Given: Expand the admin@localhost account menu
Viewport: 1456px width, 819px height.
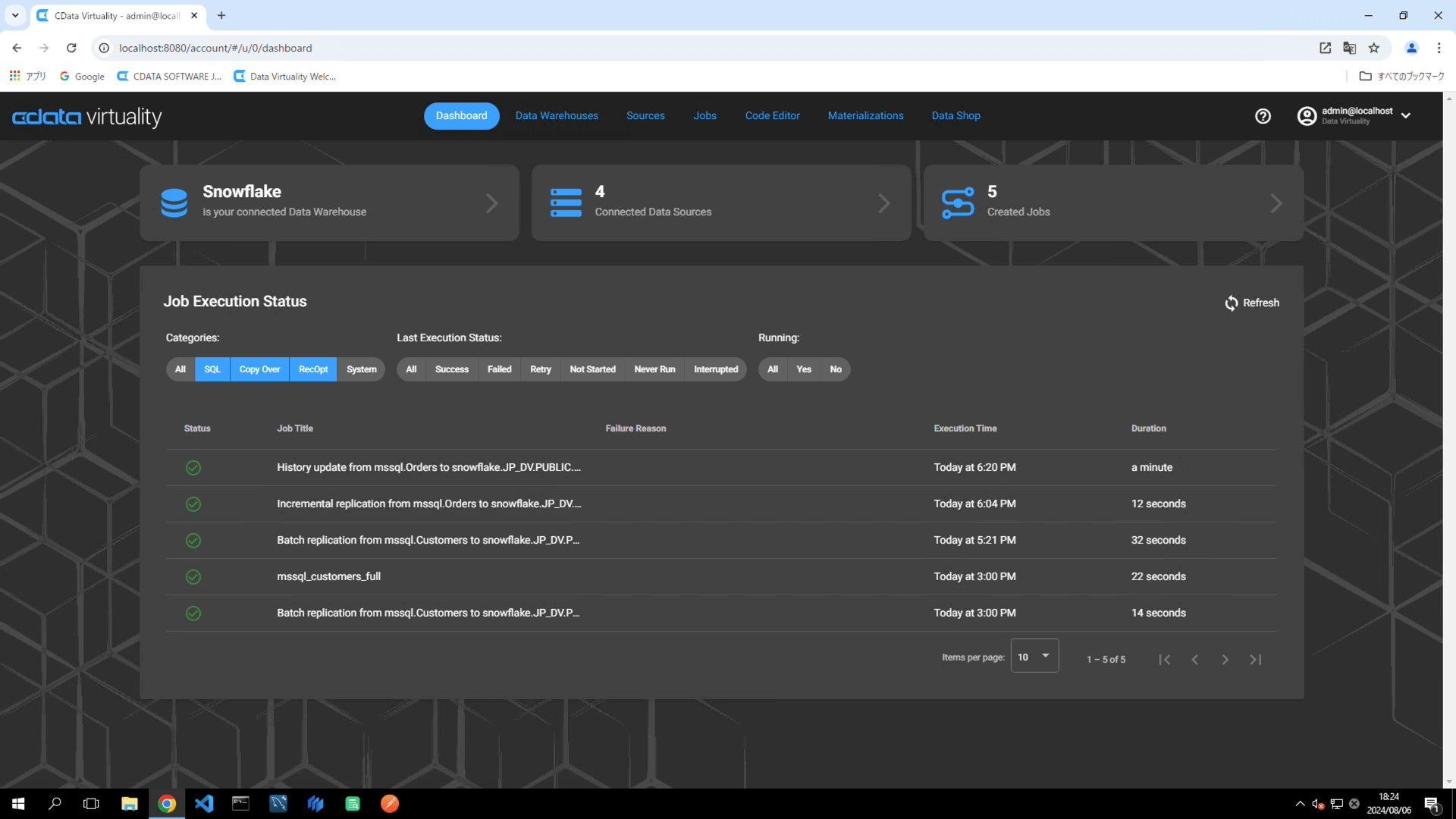Looking at the screenshot, I should (x=1406, y=116).
